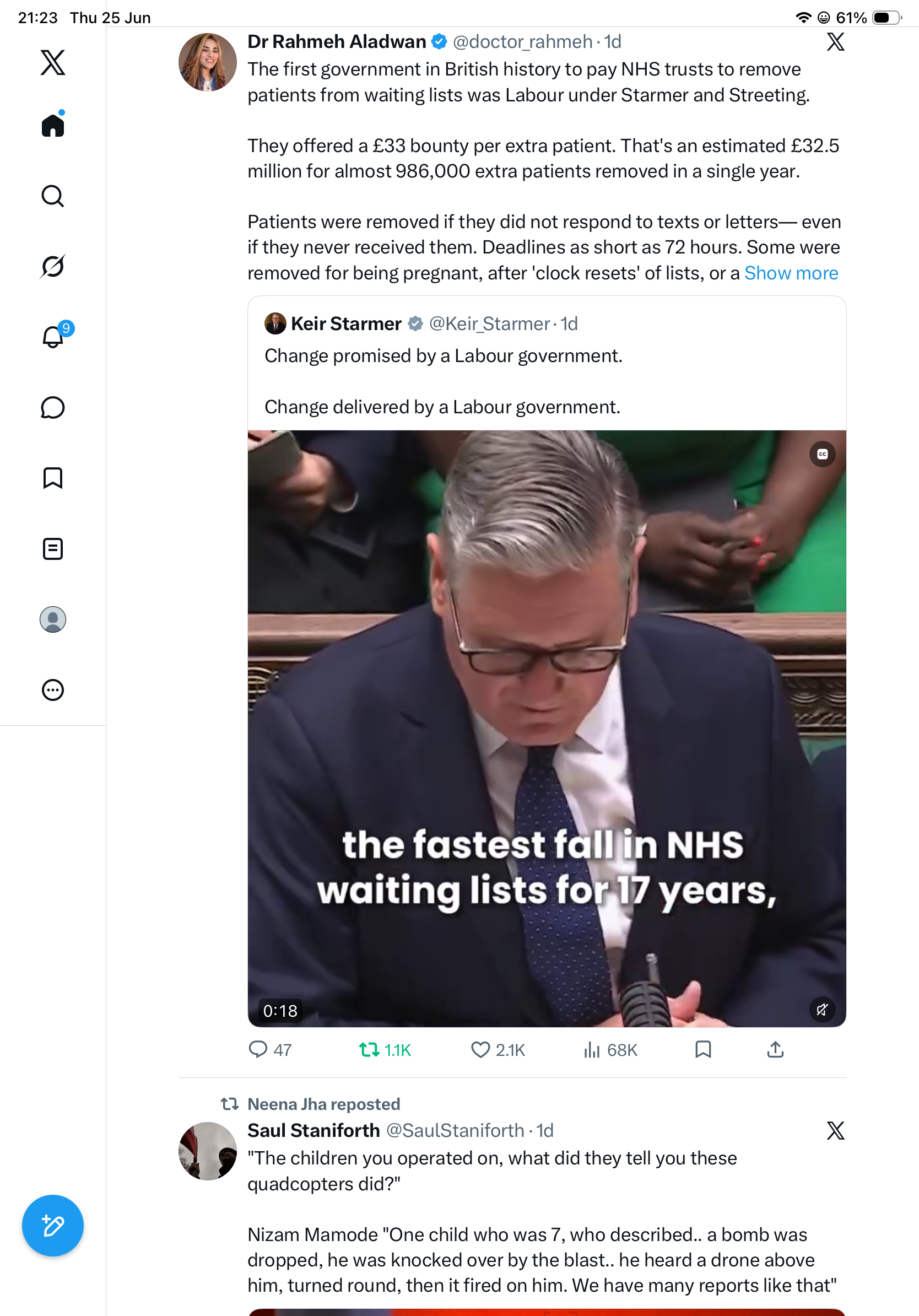This screenshot has height=1316, width=919.
Task: Open Lists icon in sidebar
Action: coord(53,549)
